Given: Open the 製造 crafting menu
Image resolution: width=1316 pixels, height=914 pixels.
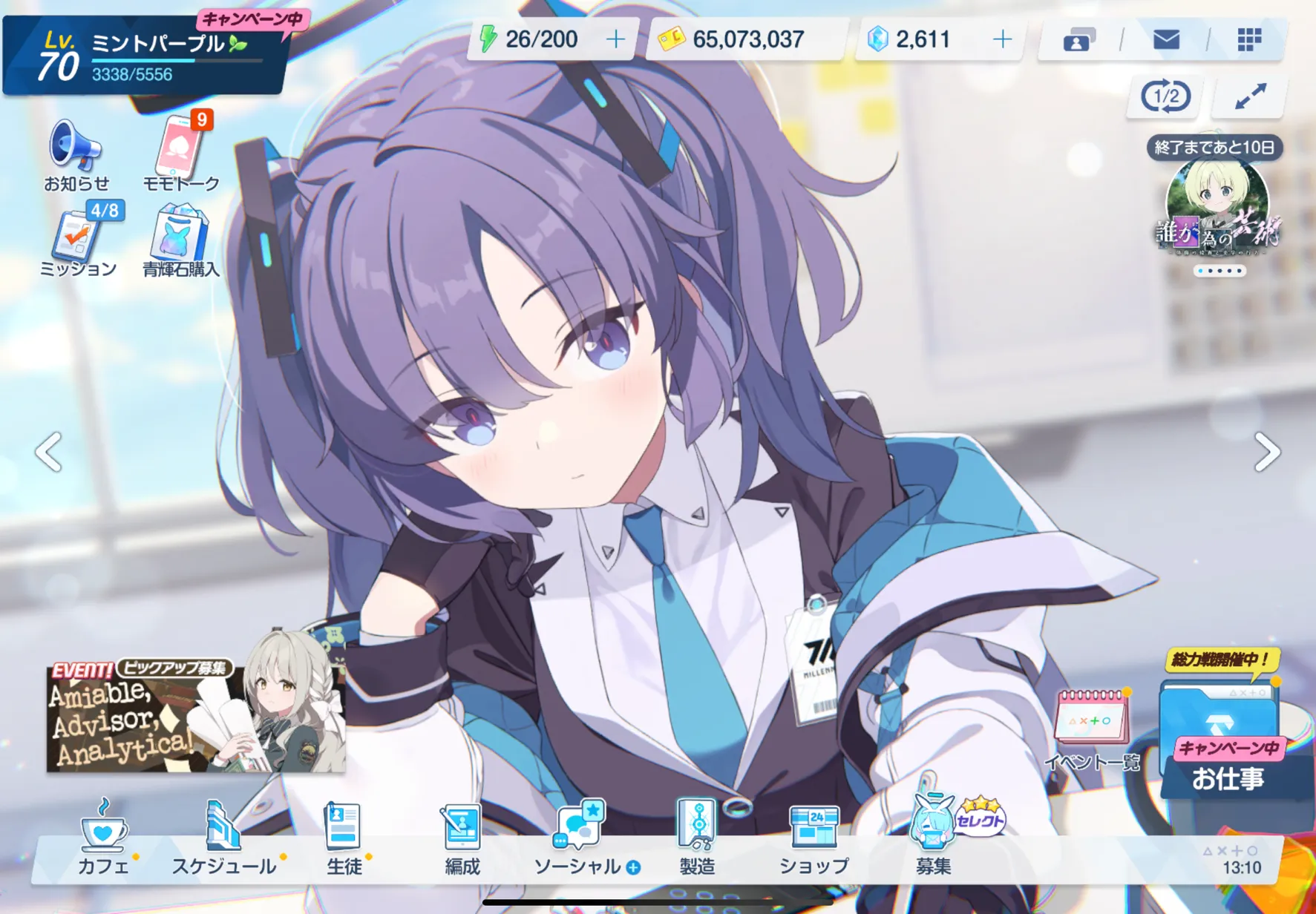Looking at the screenshot, I should [x=697, y=838].
